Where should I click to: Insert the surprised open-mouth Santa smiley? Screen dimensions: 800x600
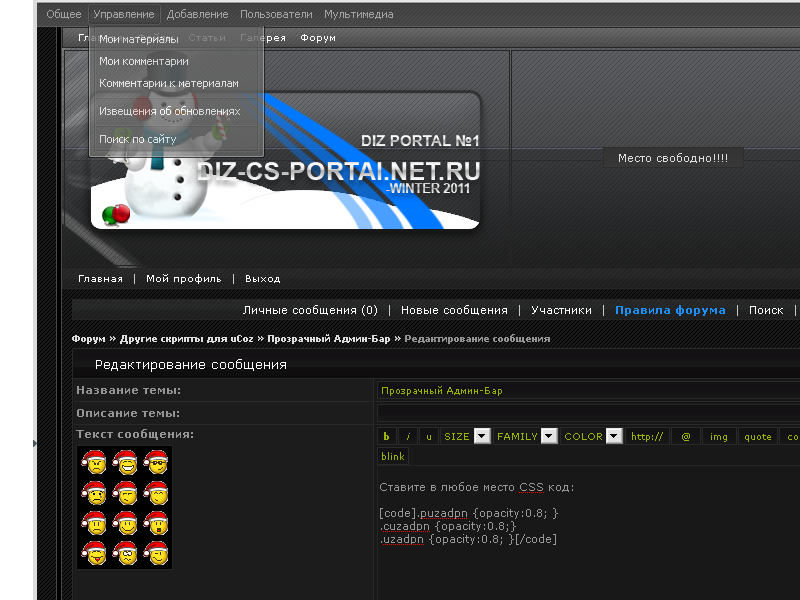tap(156, 523)
